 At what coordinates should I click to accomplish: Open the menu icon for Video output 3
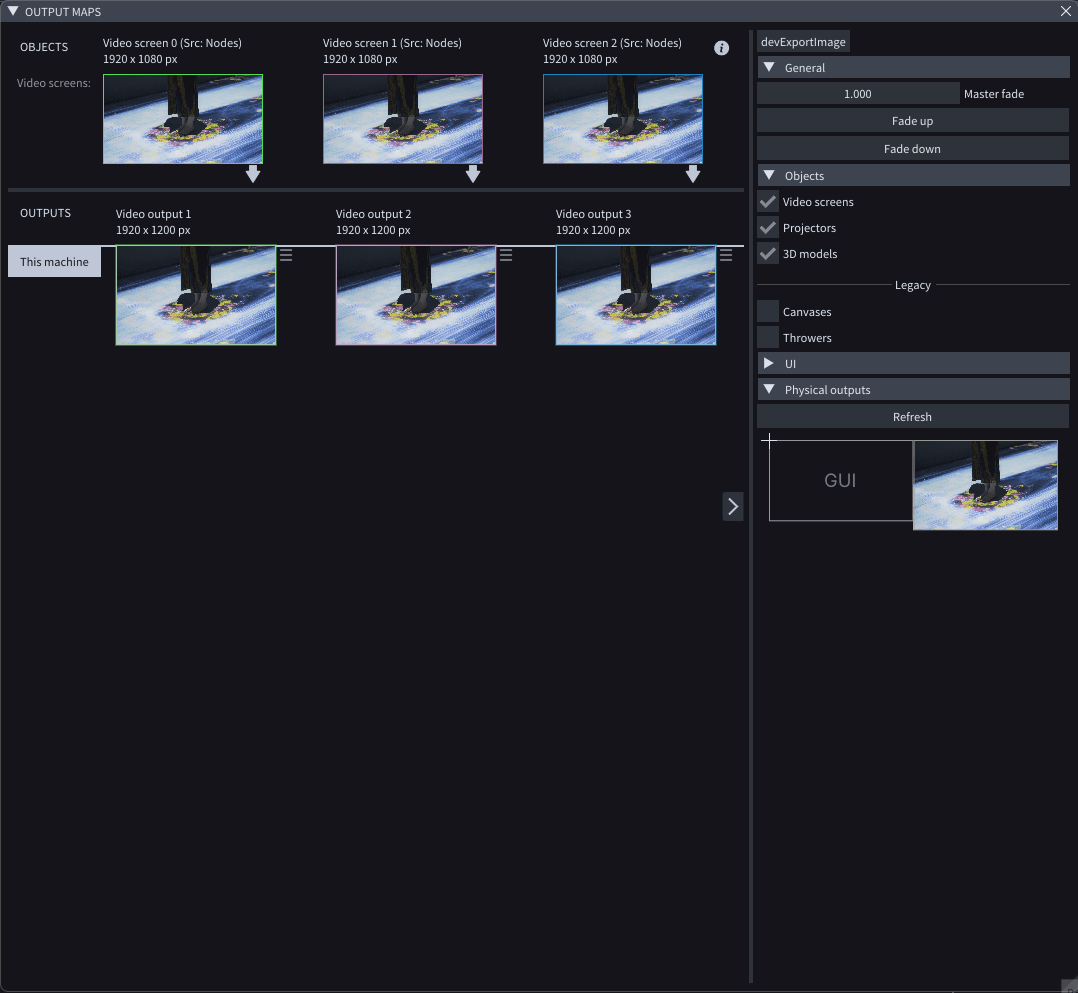[x=726, y=255]
